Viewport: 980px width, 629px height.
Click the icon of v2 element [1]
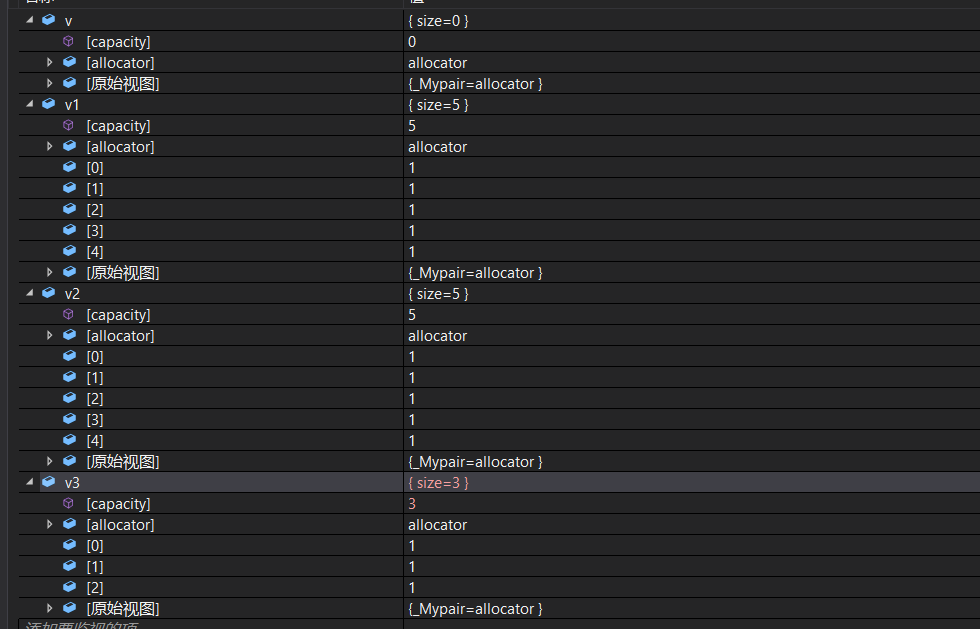69,377
